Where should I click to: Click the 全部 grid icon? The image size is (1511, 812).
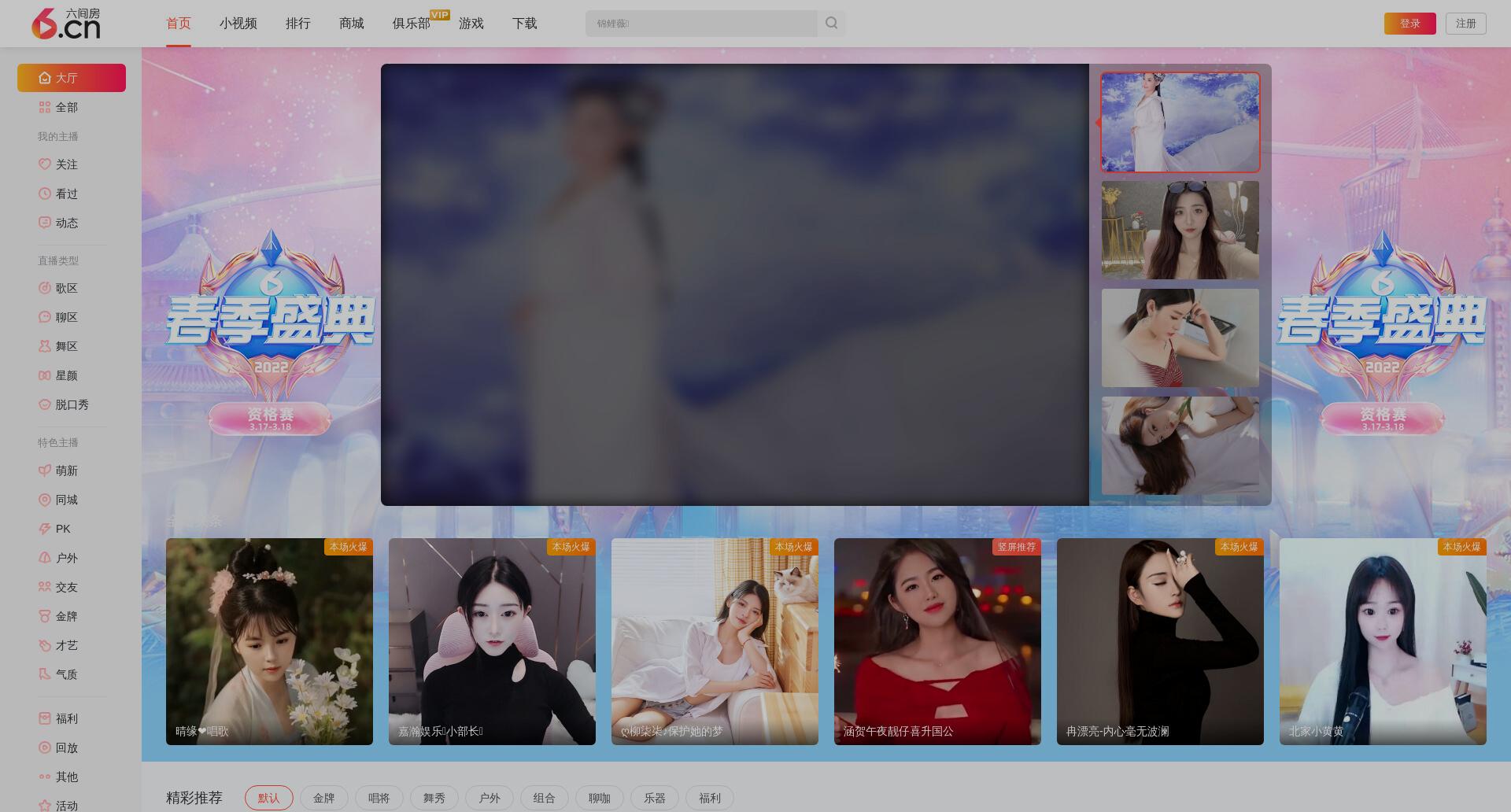(45, 107)
